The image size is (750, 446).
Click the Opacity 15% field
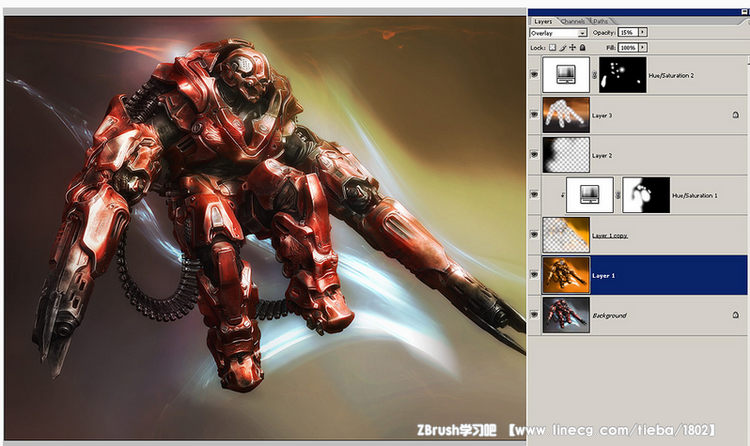pos(628,33)
